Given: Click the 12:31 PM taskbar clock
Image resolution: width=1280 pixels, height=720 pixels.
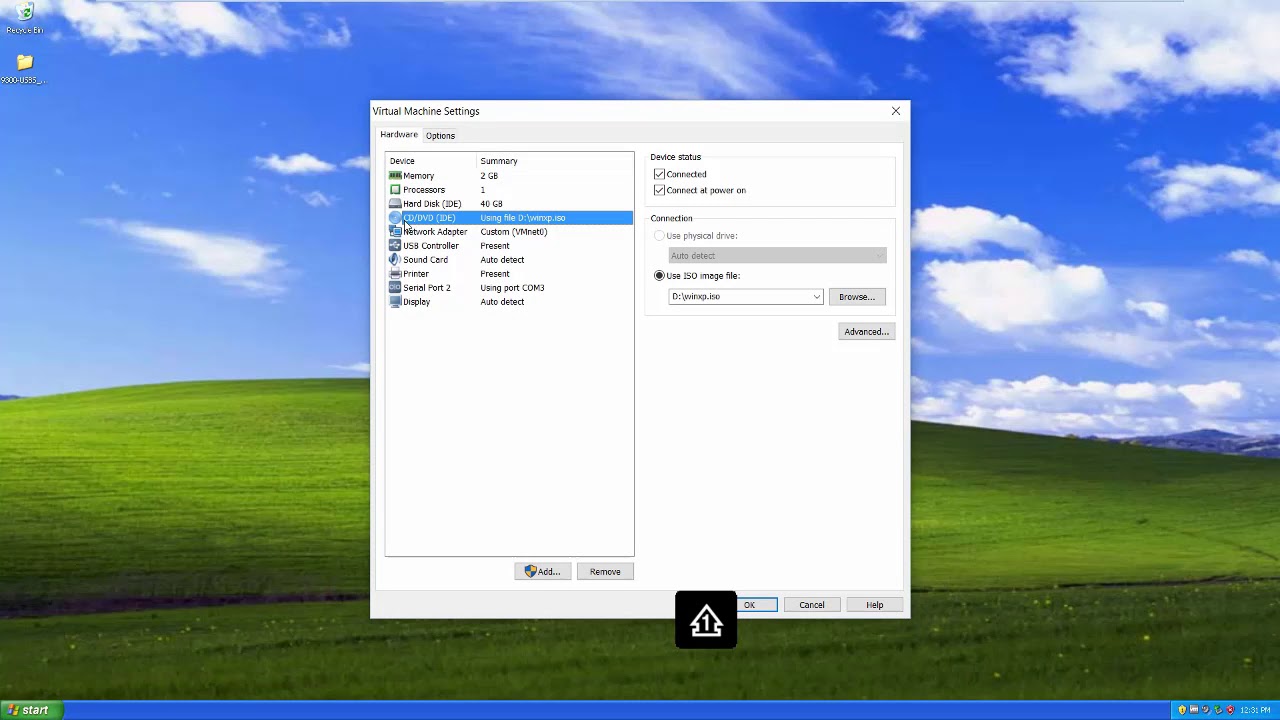Looking at the screenshot, I should (1255, 710).
